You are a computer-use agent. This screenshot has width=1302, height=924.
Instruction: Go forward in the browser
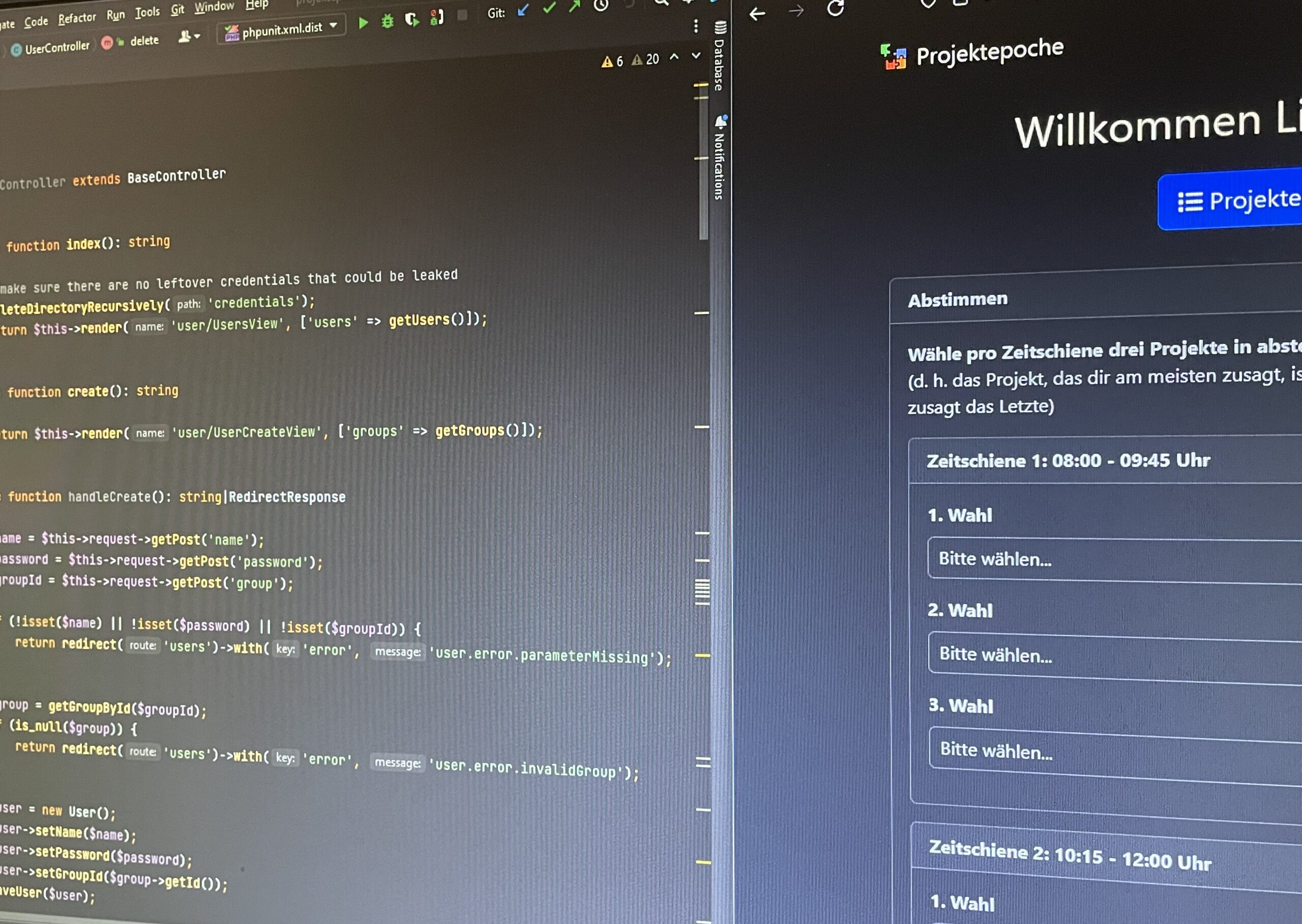click(x=796, y=11)
